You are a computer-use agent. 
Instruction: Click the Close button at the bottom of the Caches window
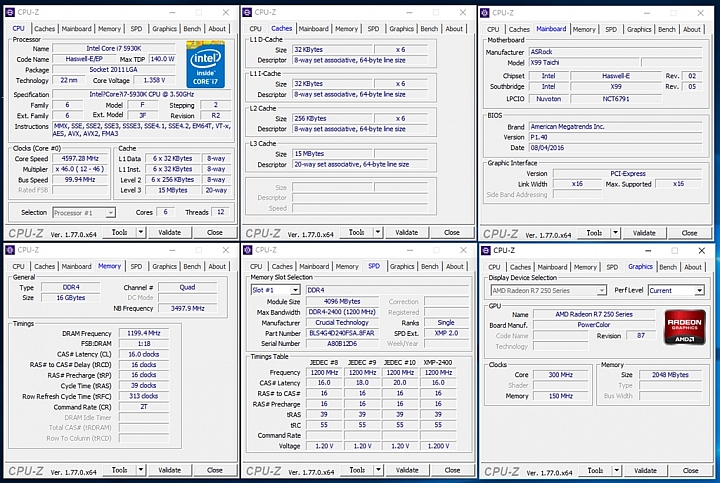coord(452,232)
